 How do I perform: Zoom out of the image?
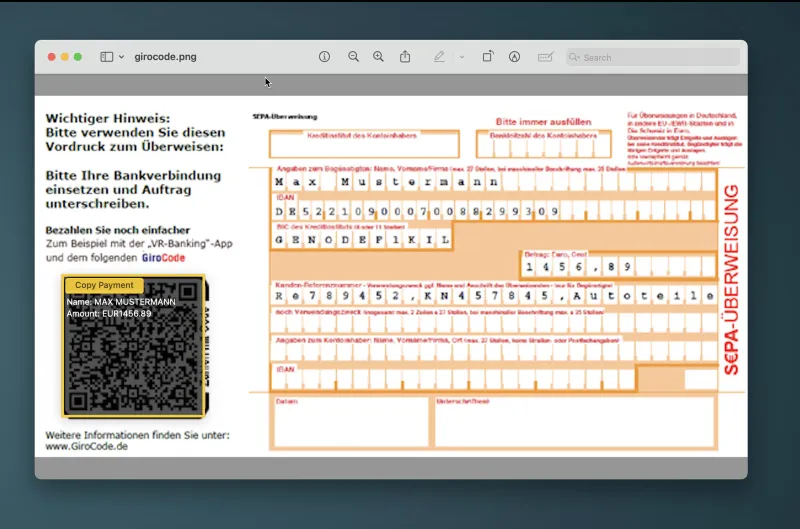click(353, 57)
